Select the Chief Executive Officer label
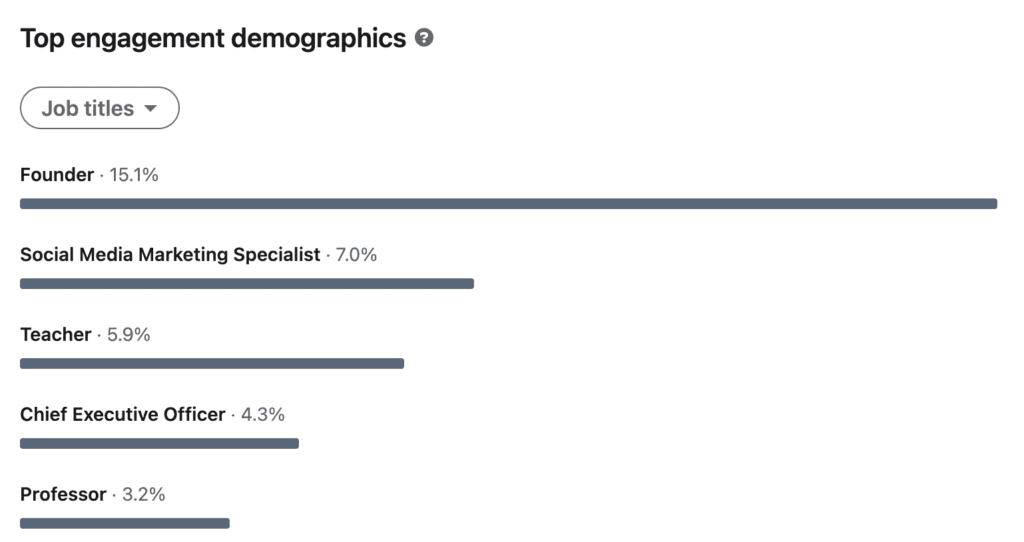This screenshot has height=542, width=1024. (x=123, y=415)
